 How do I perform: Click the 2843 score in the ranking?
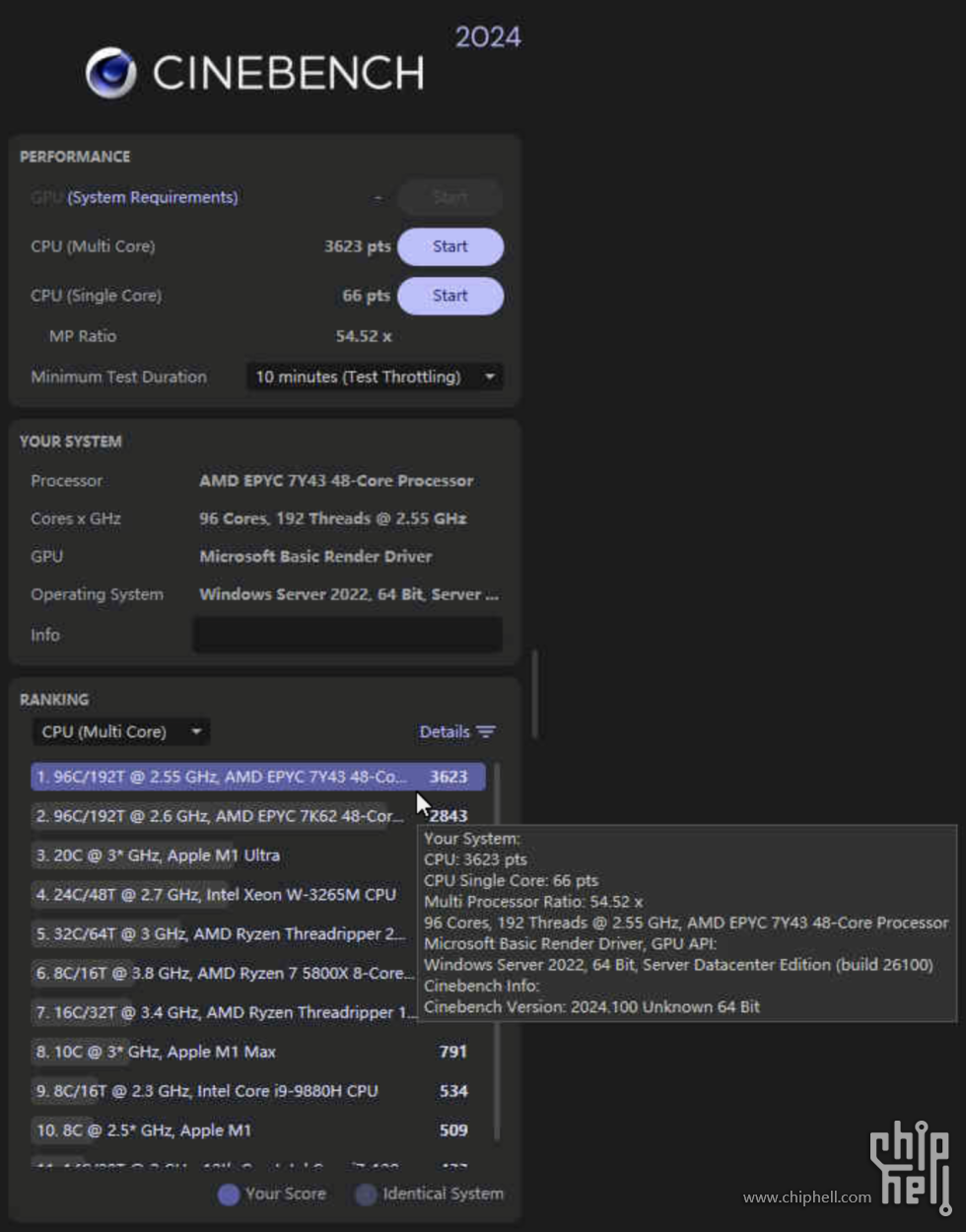448,816
